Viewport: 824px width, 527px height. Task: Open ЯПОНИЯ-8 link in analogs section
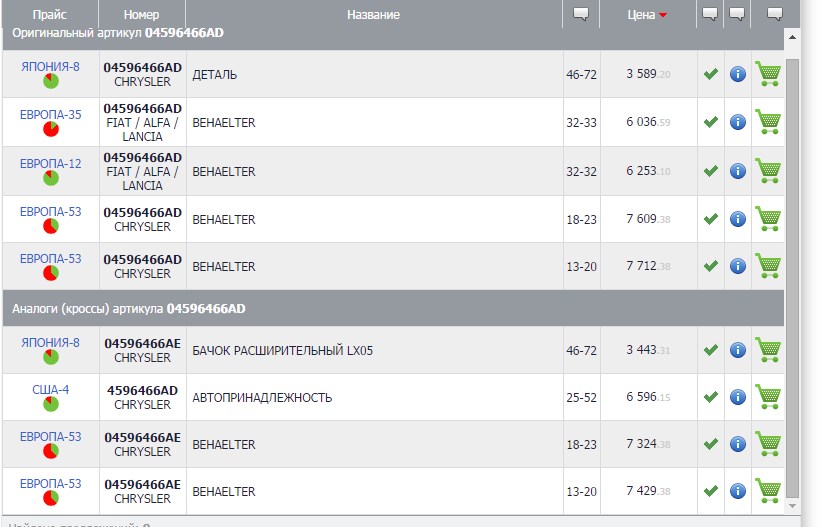point(50,343)
